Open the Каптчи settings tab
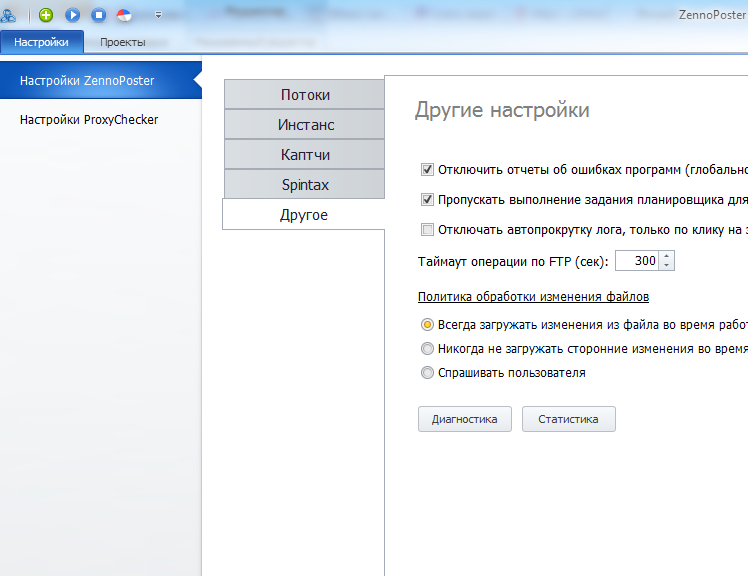The image size is (748, 576). (304, 155)
